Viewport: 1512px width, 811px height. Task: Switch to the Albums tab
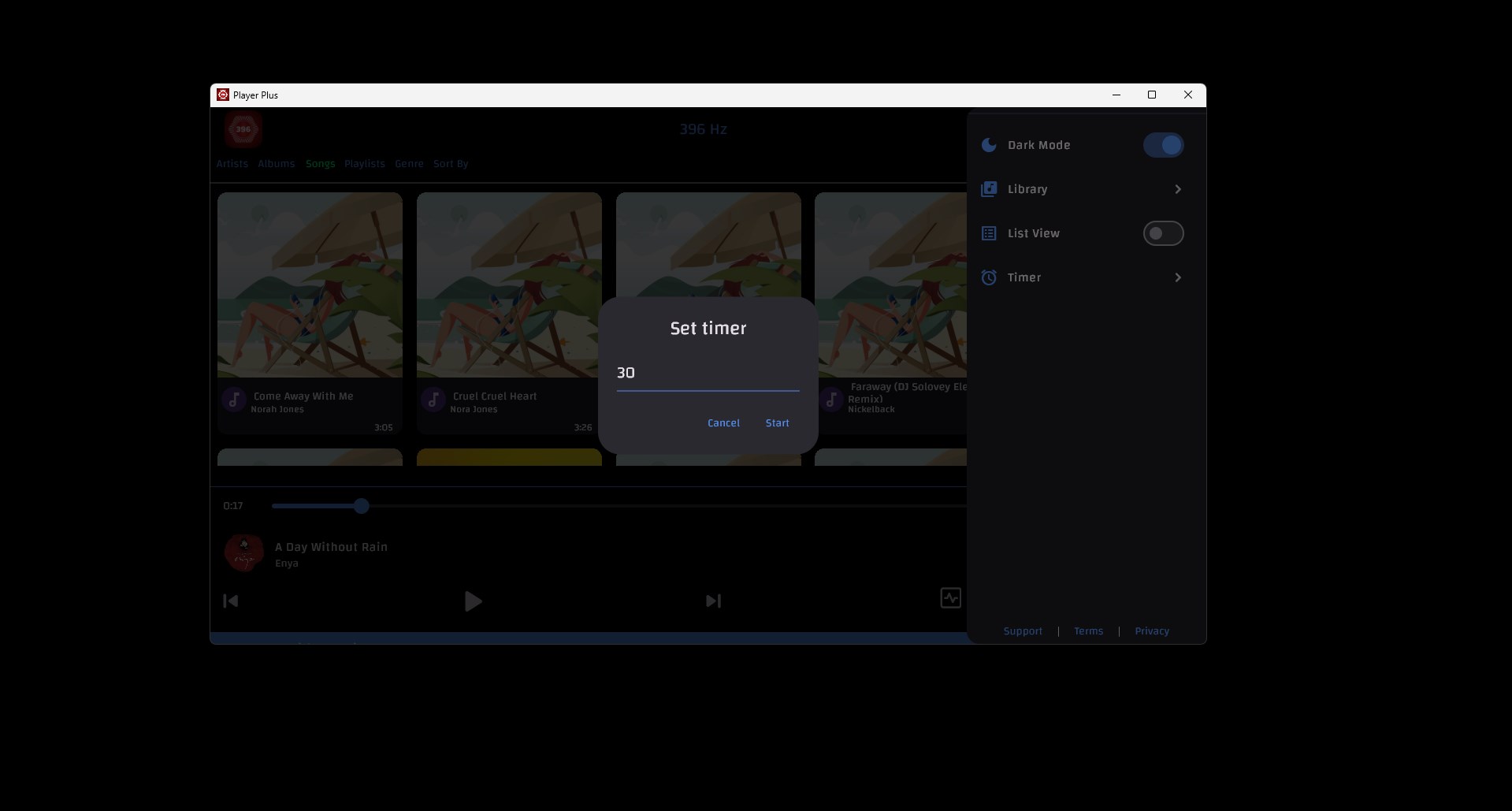[x=277, y=164]
